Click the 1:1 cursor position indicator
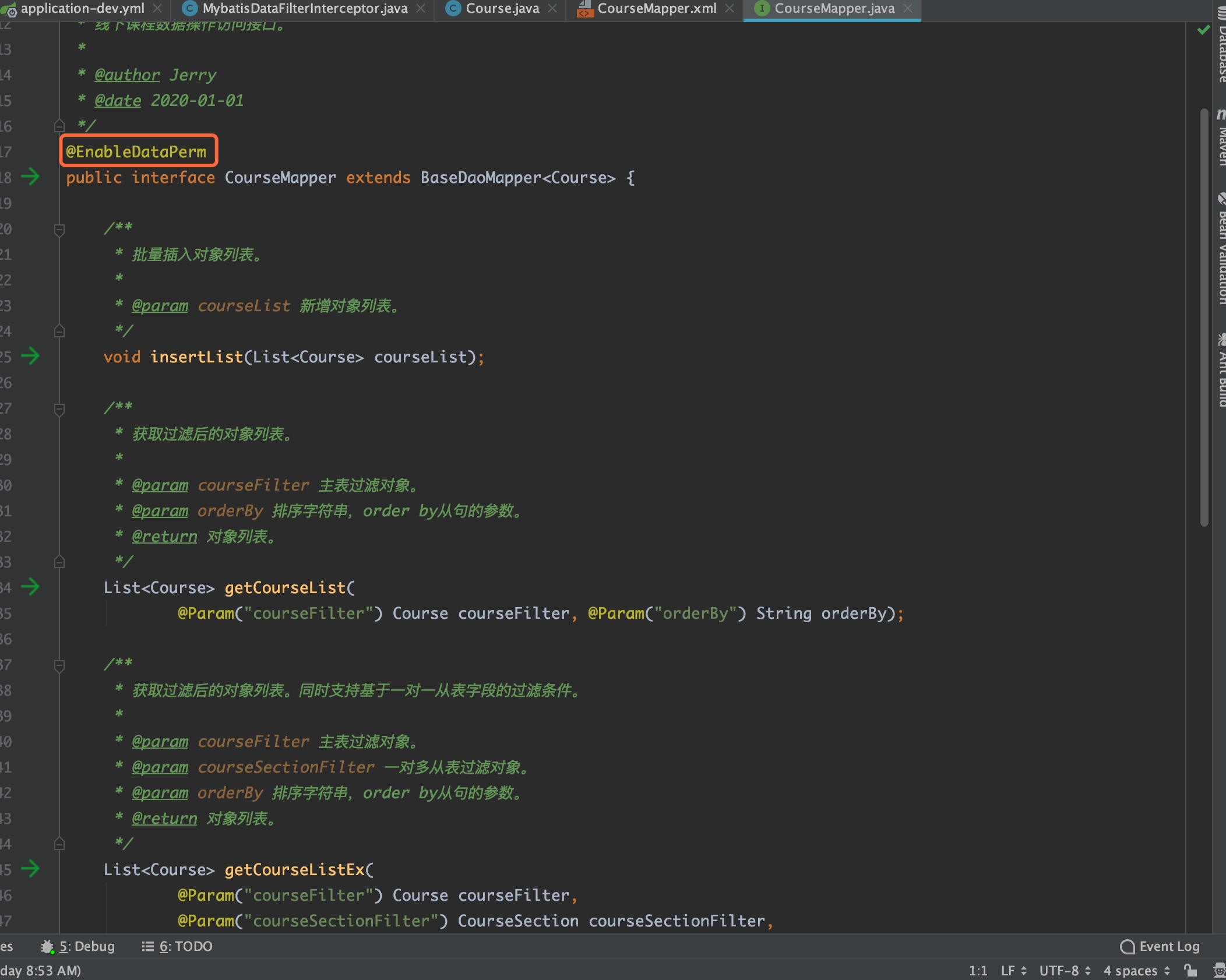 click(978, 971)
